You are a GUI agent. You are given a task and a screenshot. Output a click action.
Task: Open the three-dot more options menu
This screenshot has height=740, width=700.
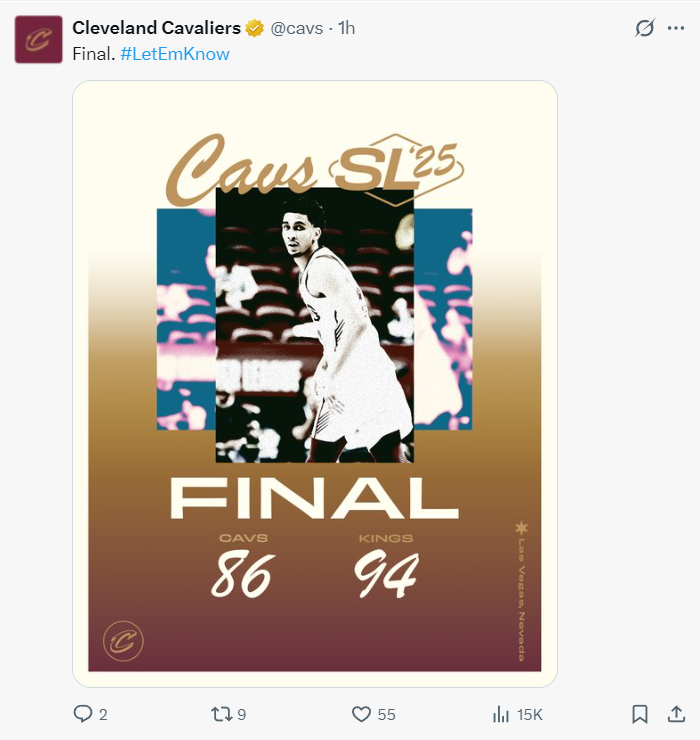pyautogui.click(x=676, y=28)
